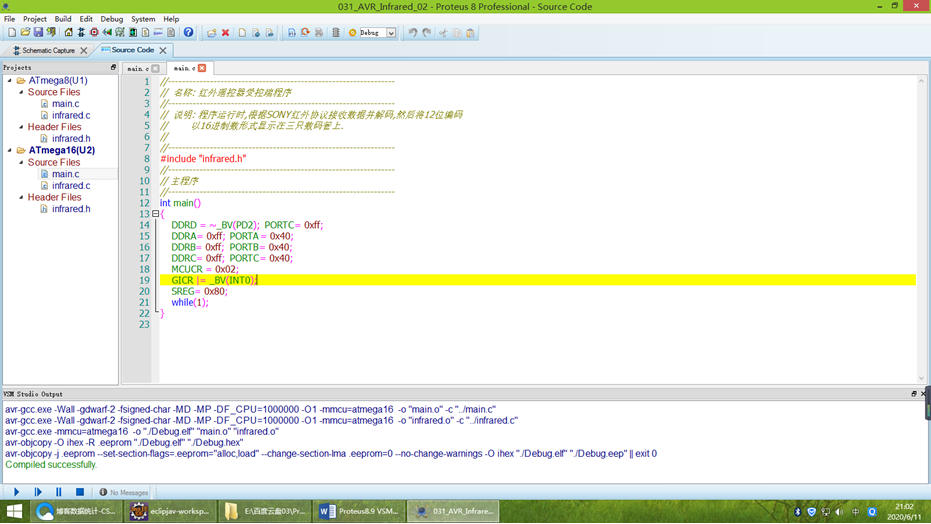The width and height of the screenshot is (931, 524).
Task: Open the Build menu
Action: [x=62, y=19]
